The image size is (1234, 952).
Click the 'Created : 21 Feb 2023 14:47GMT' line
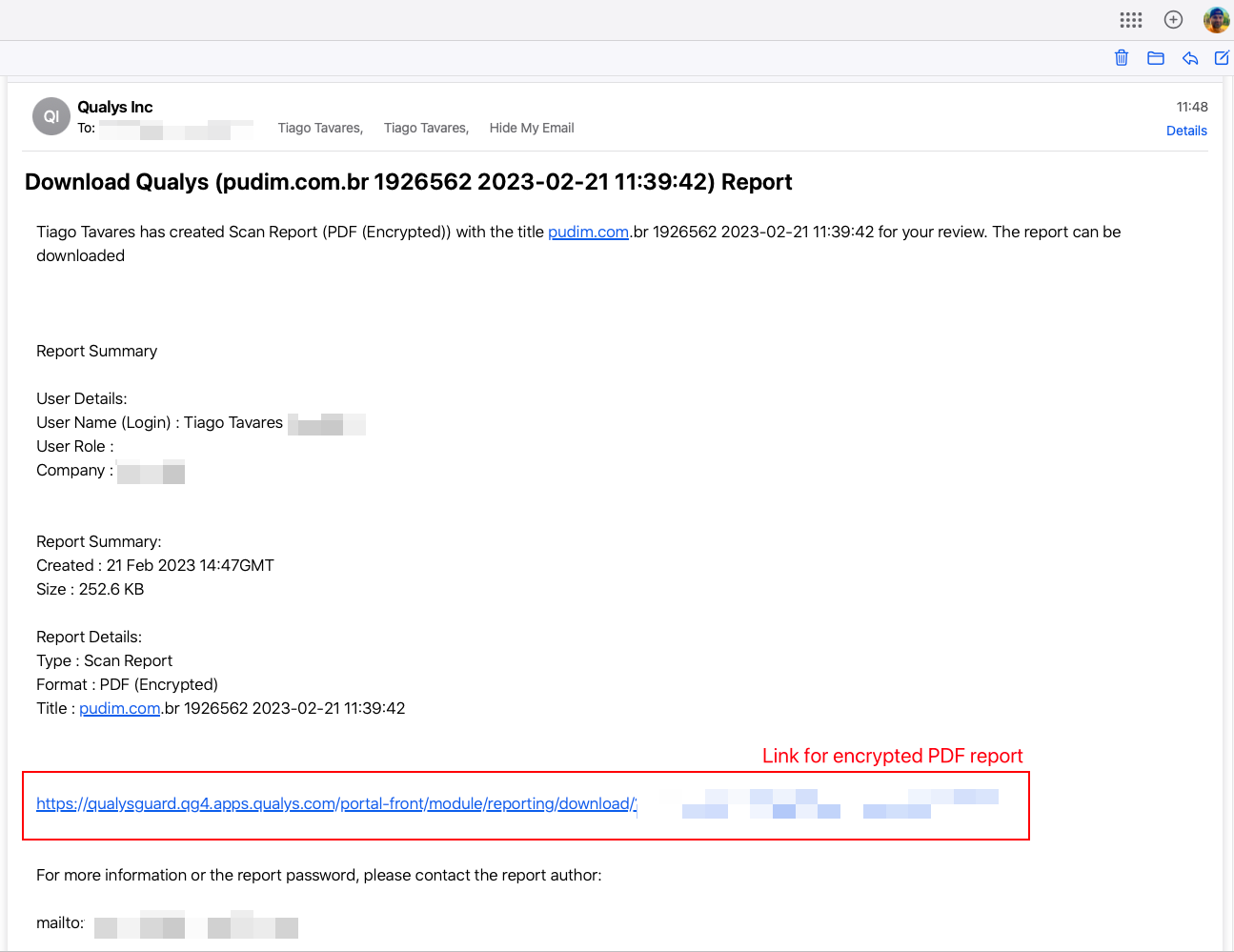coord(155,565)
